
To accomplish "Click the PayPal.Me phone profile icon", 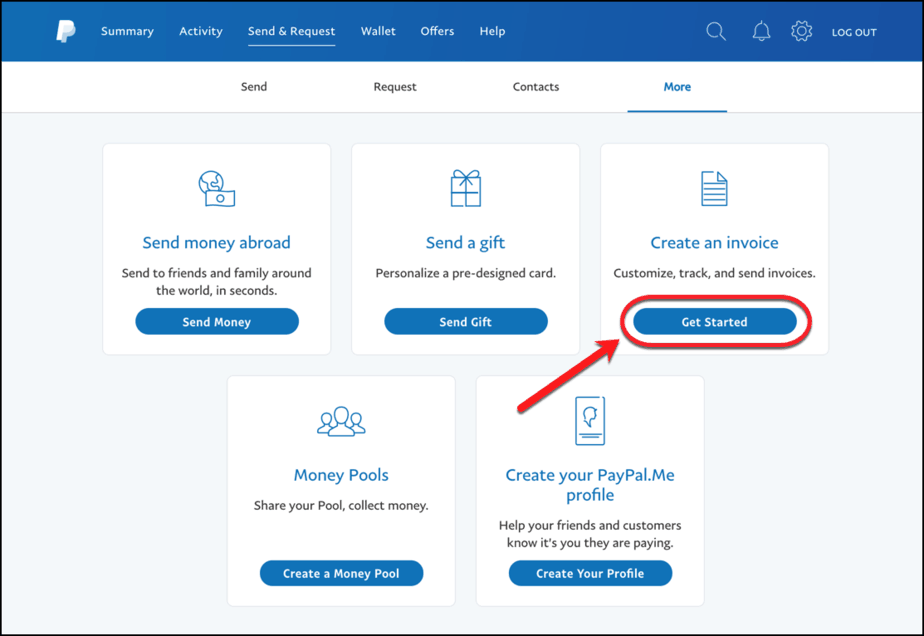I will 590,420.
